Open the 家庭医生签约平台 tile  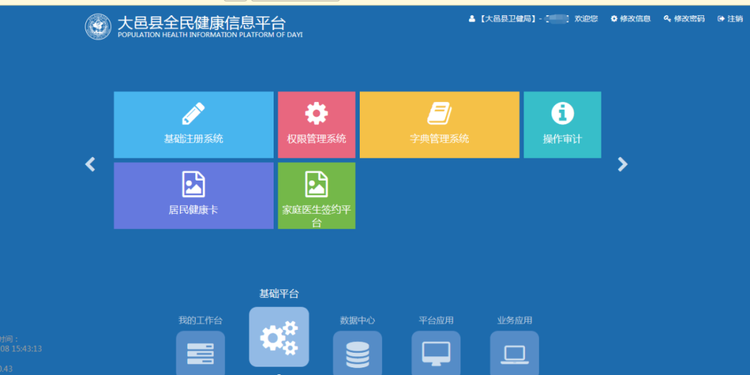pos(317,196)
